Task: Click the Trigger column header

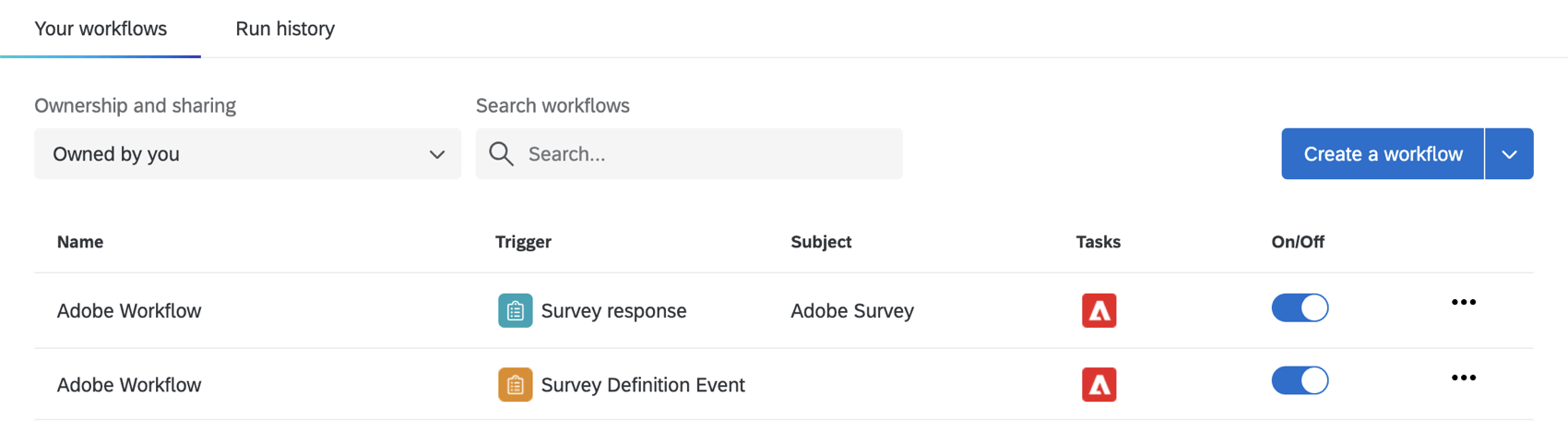Action: tap(523, 242)
